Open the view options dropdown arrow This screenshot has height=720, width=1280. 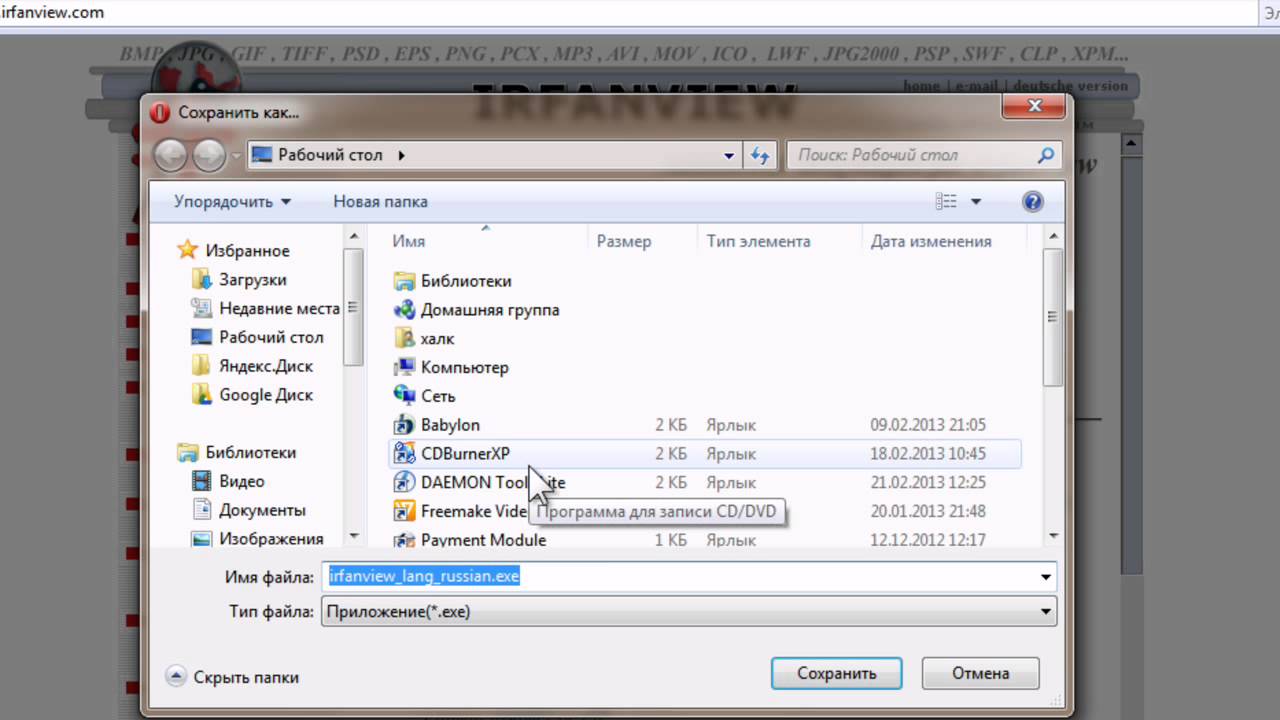[976, 202]
